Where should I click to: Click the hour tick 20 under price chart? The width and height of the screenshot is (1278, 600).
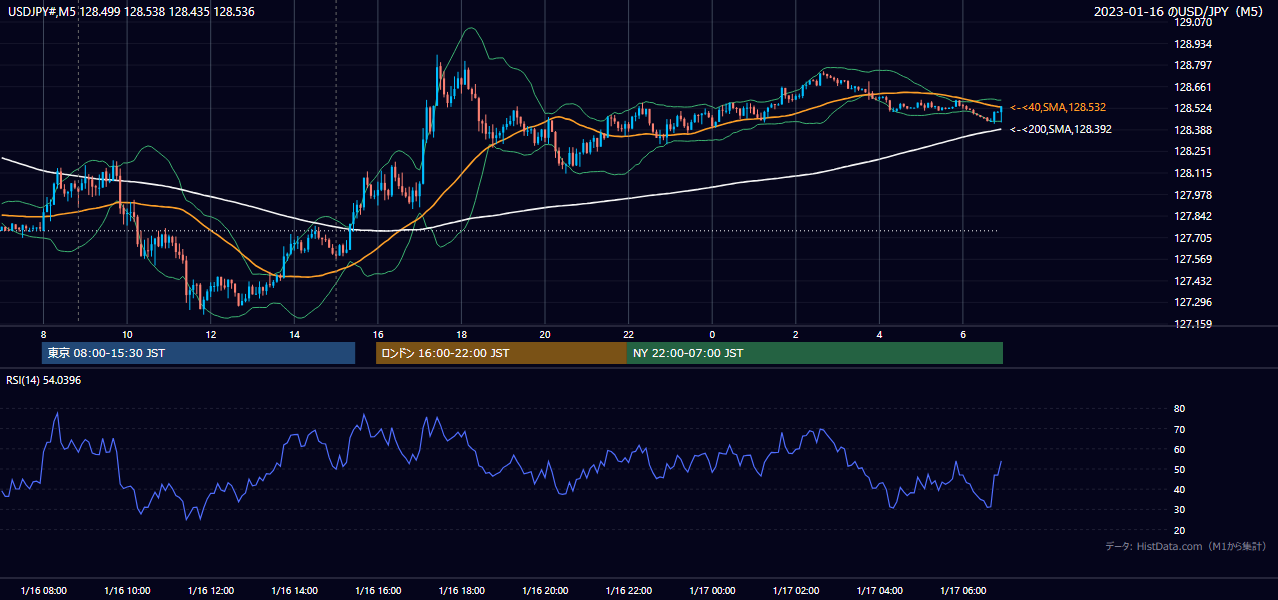545,333
